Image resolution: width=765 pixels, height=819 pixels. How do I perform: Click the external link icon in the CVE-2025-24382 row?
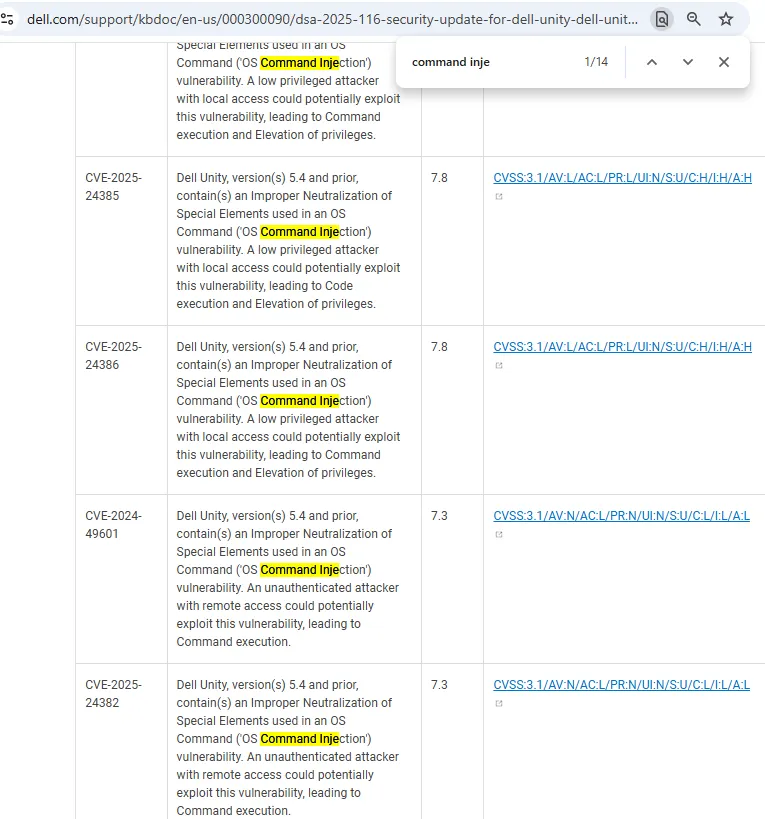[499, 704]
